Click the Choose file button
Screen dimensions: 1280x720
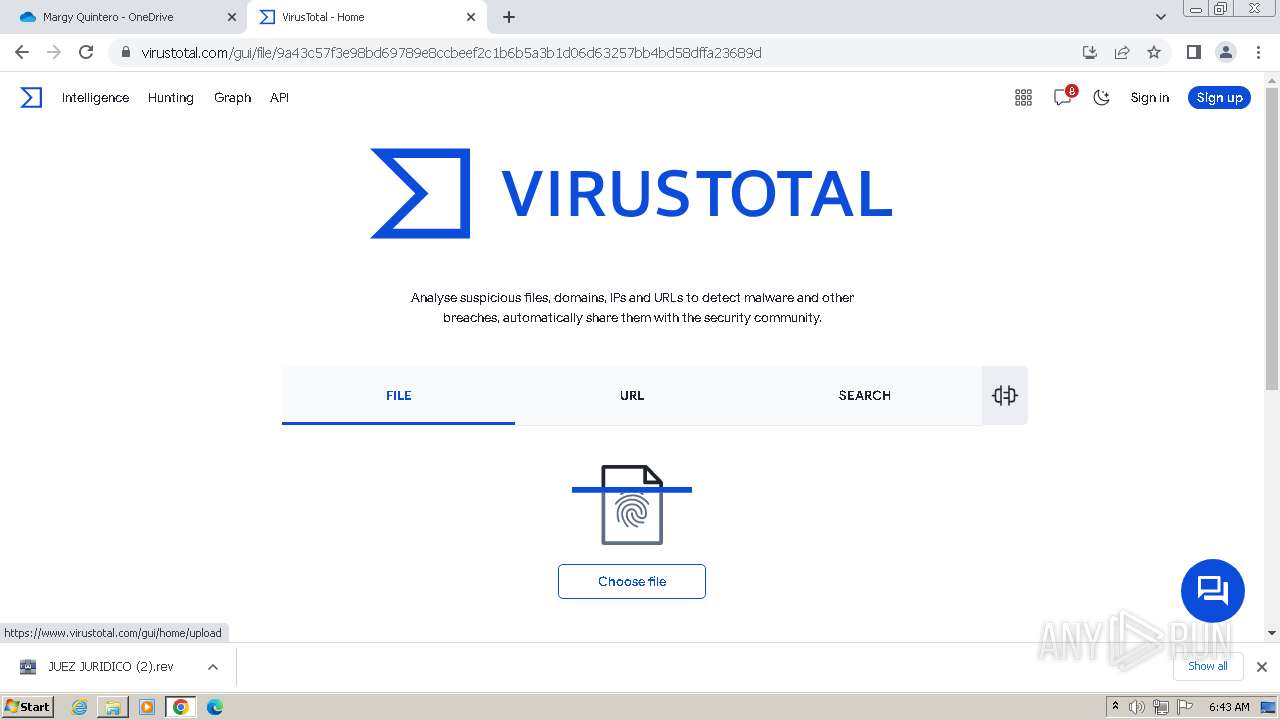click(632, 581)
